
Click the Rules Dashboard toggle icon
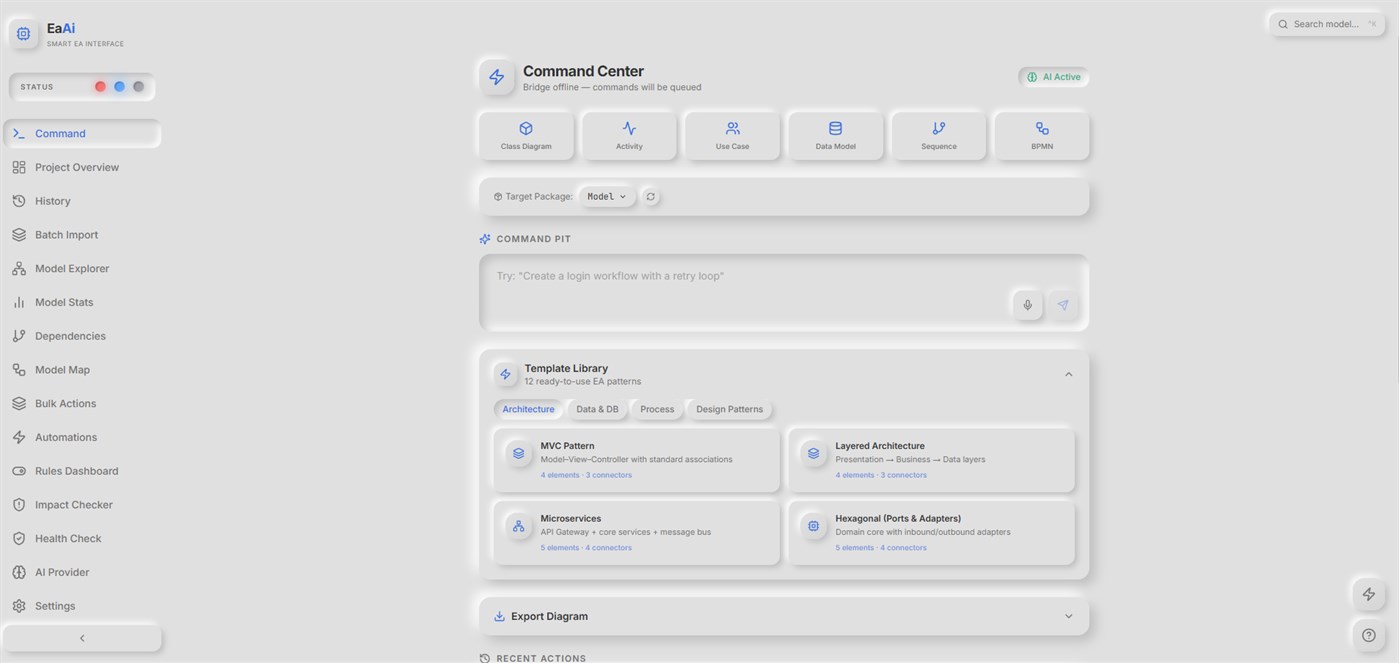(x=19, y=471)
